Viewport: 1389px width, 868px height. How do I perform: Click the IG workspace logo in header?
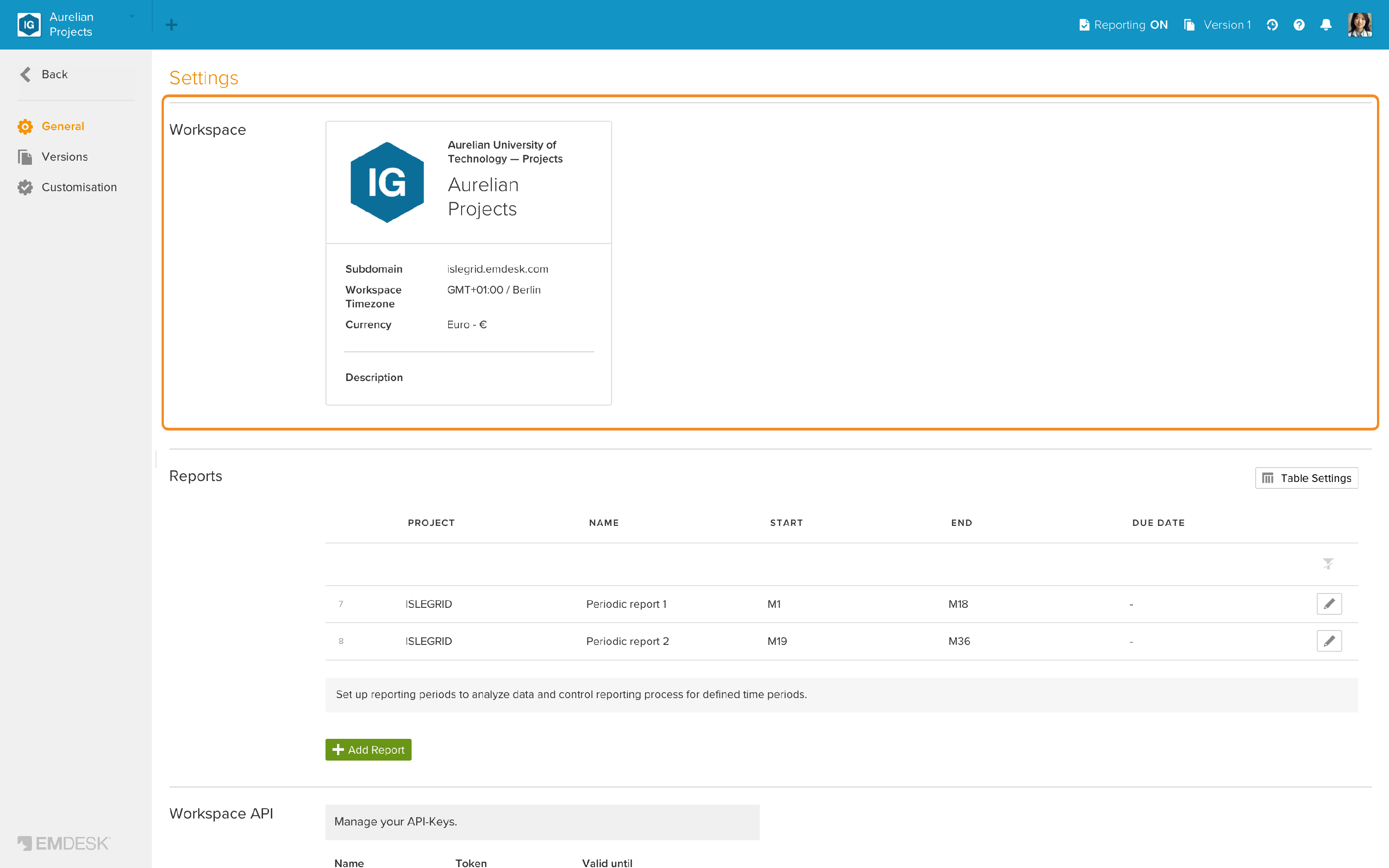coord(29,25)
